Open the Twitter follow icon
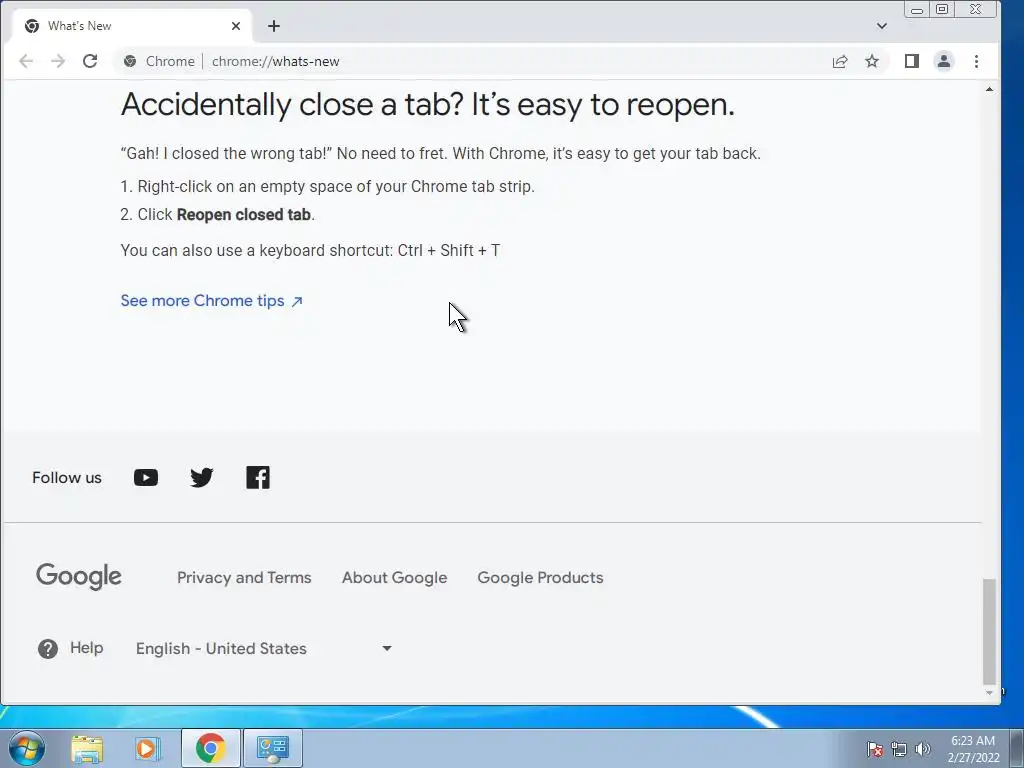 tap(202, 478)
